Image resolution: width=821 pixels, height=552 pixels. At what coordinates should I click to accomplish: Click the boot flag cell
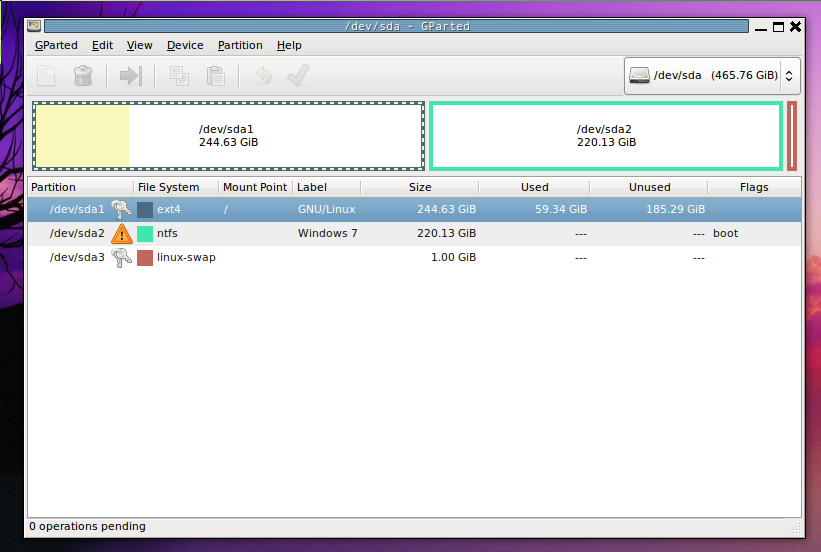[725, 234]
